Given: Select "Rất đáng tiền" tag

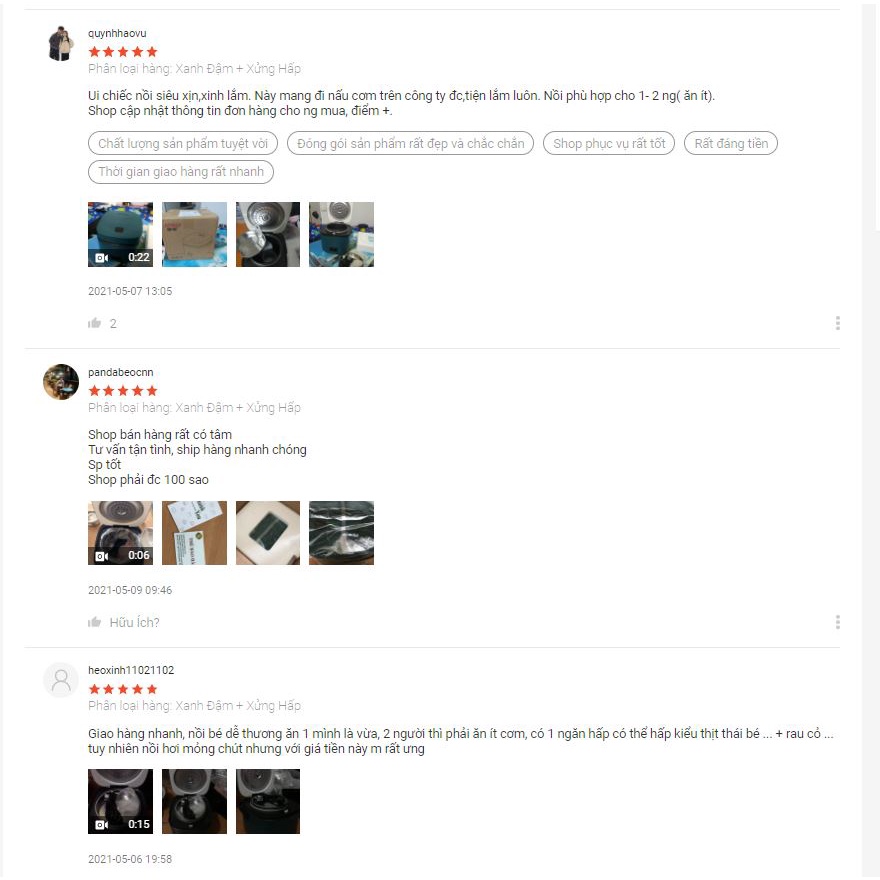Looking at the screenshot, I should point(731,143).
